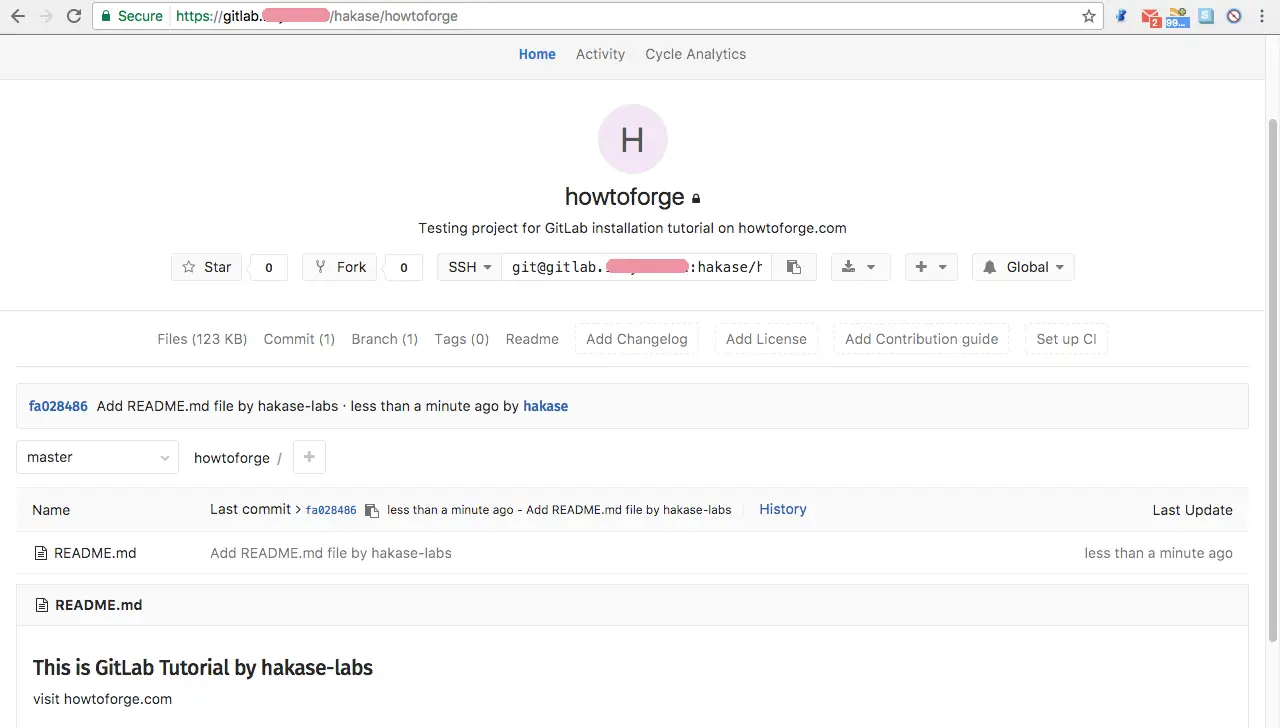Star the howtoforge project
The image size is (1280, 728).
point(207,267)
